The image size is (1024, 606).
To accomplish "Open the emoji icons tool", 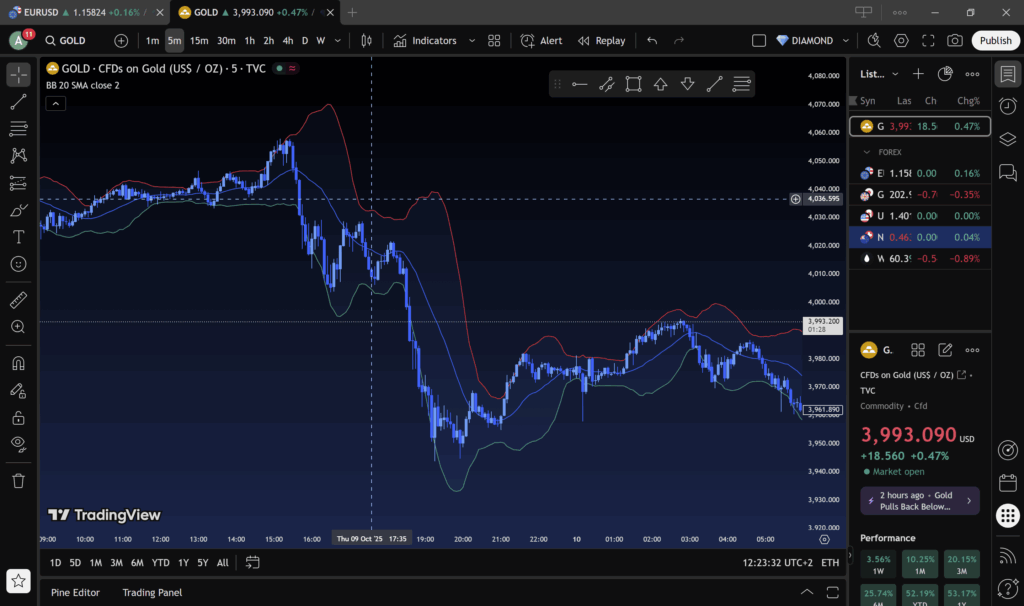I will [x=18, y=264].
